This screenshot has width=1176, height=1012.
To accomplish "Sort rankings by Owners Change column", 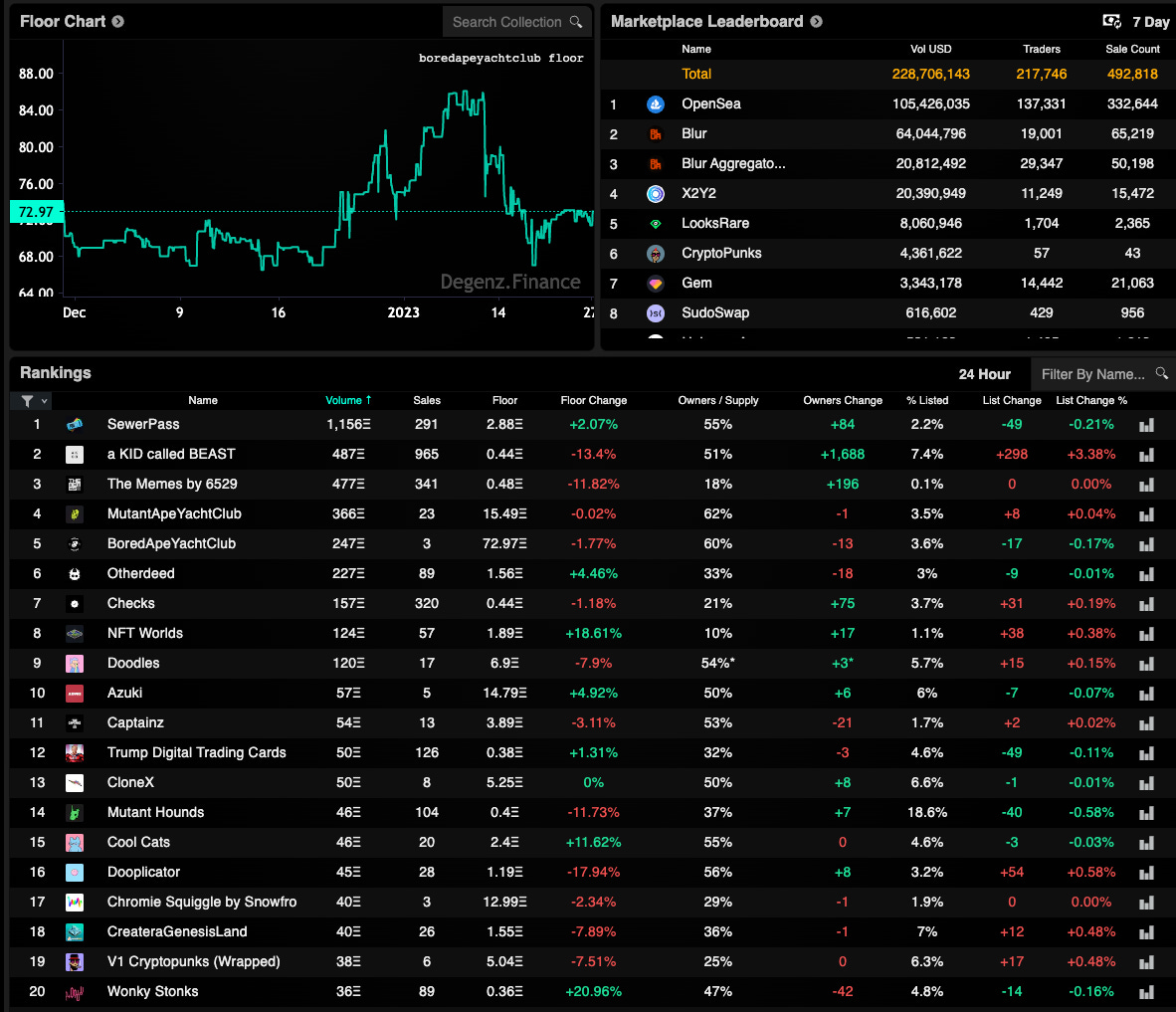I will (x=843, y=401).
